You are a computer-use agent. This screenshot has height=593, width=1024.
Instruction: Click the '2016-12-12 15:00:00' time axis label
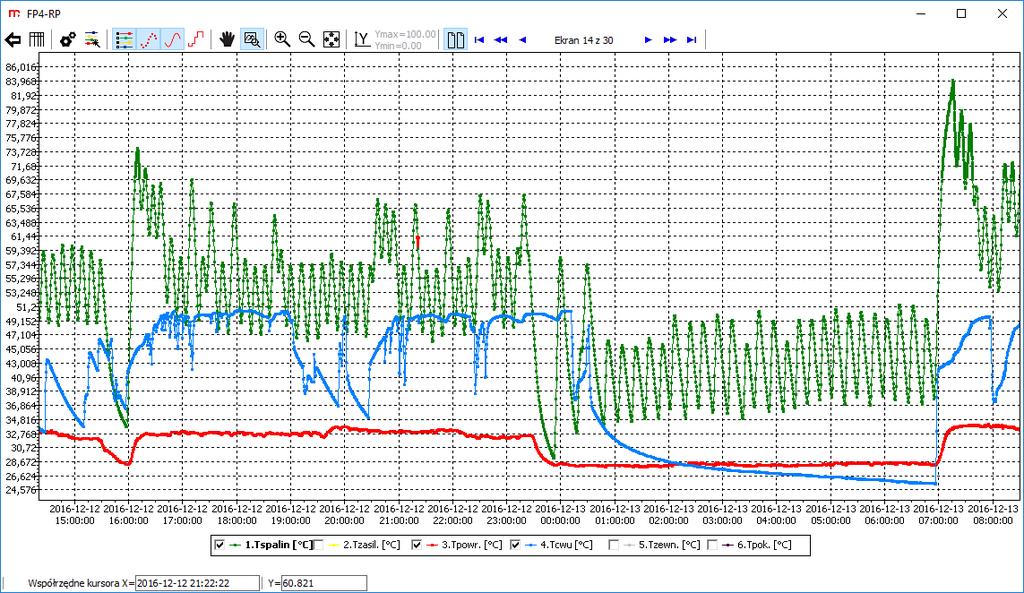tap(74, 515)
